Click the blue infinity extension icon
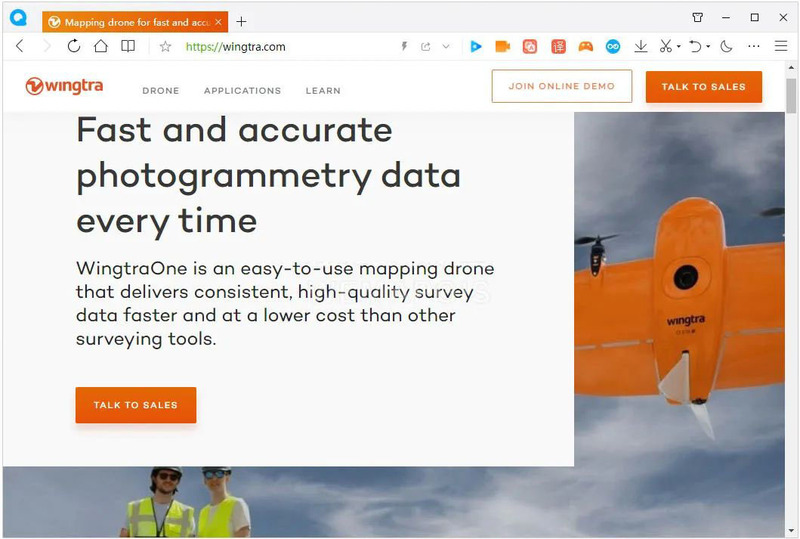This screenshot has width=800, height=539. tap(613, 47)
